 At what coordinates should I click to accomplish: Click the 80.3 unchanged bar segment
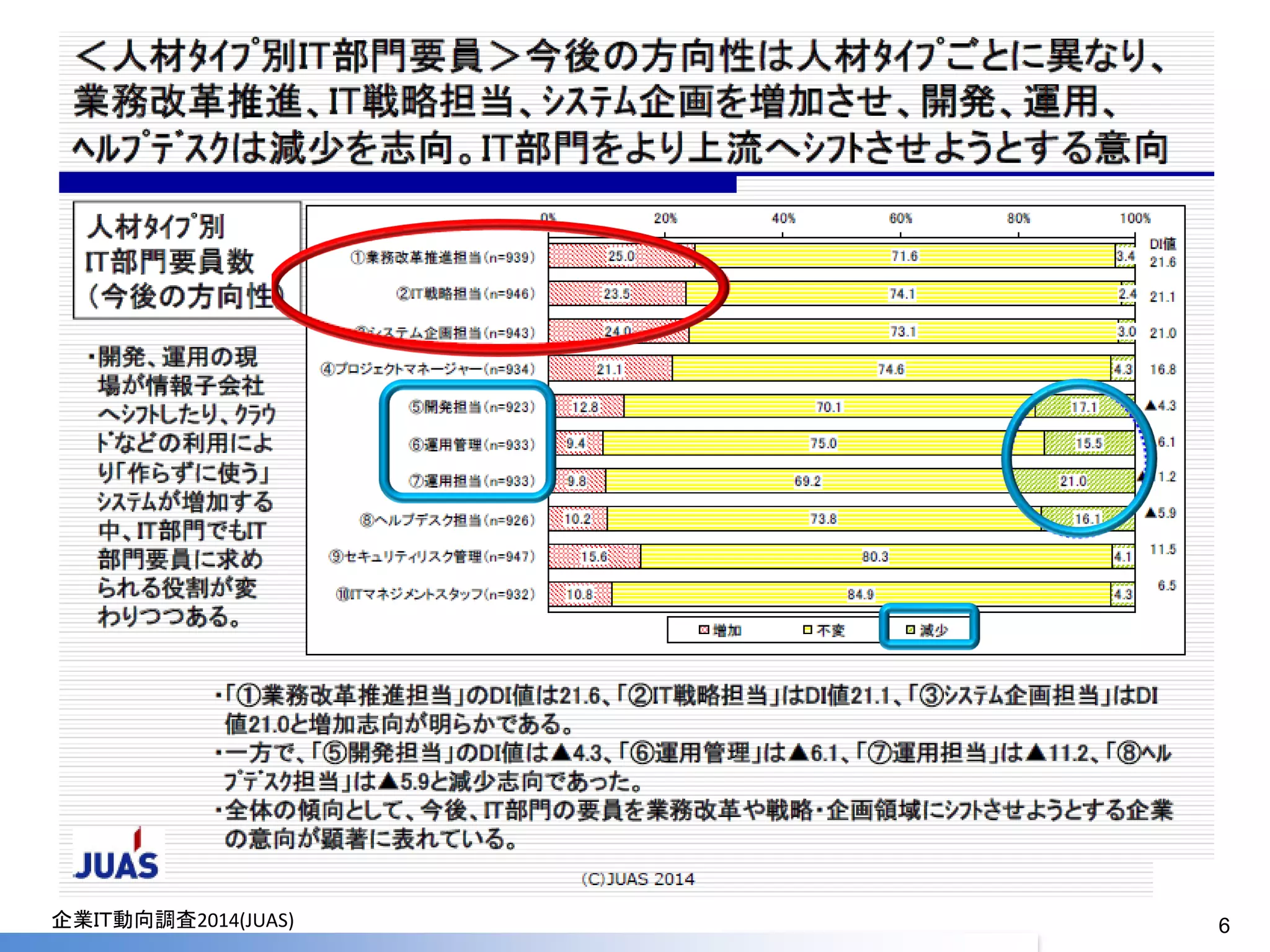click(x=876, y=557)
